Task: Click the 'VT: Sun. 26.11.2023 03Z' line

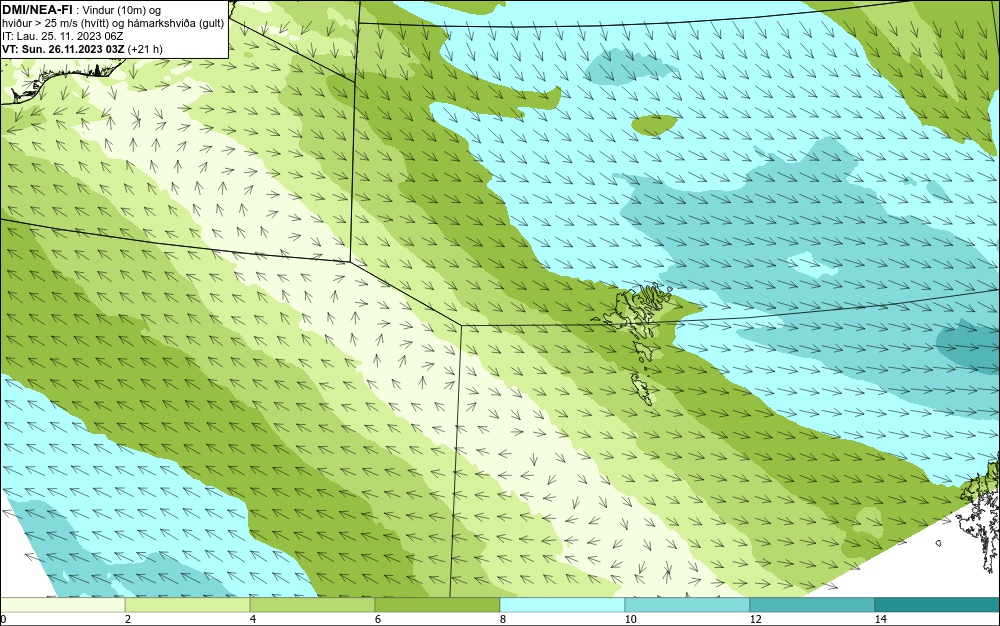Action: click(64, 49)
